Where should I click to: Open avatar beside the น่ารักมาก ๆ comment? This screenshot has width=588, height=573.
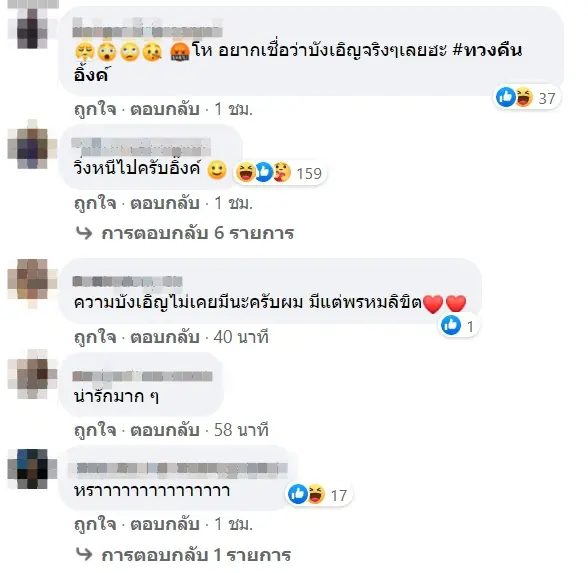(x=33, y=374)
